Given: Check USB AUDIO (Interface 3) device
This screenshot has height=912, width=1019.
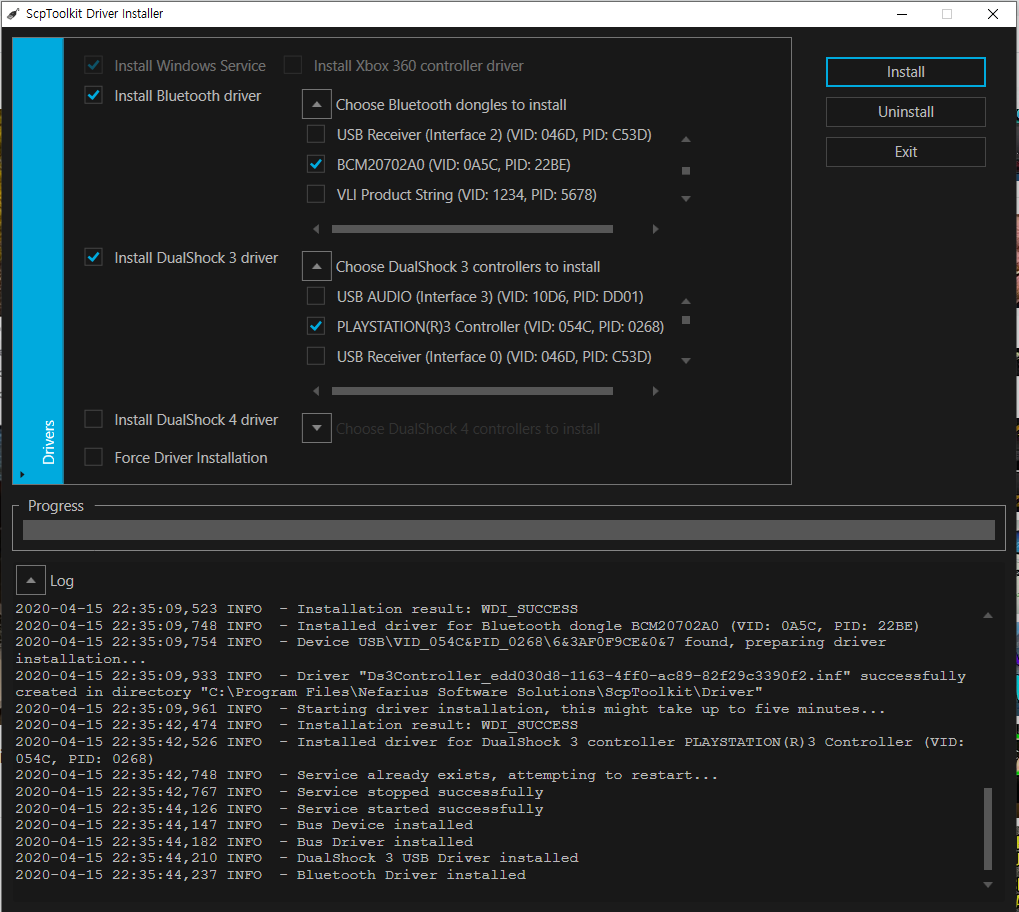Looking at the screenshot, I should [316, 296].
